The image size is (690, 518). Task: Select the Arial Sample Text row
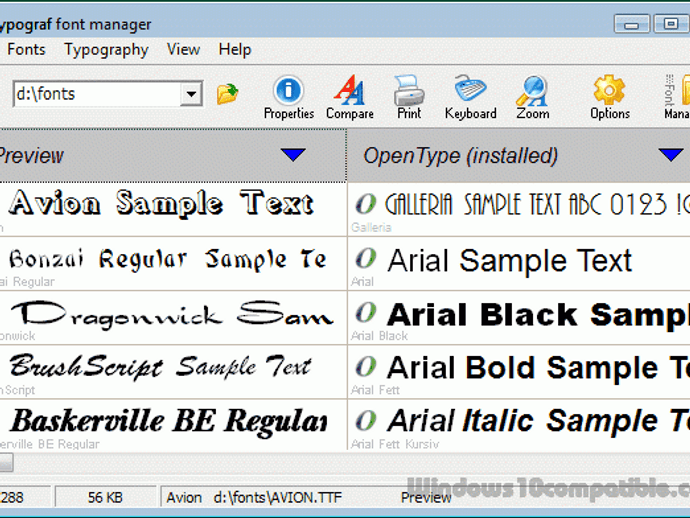519,264
